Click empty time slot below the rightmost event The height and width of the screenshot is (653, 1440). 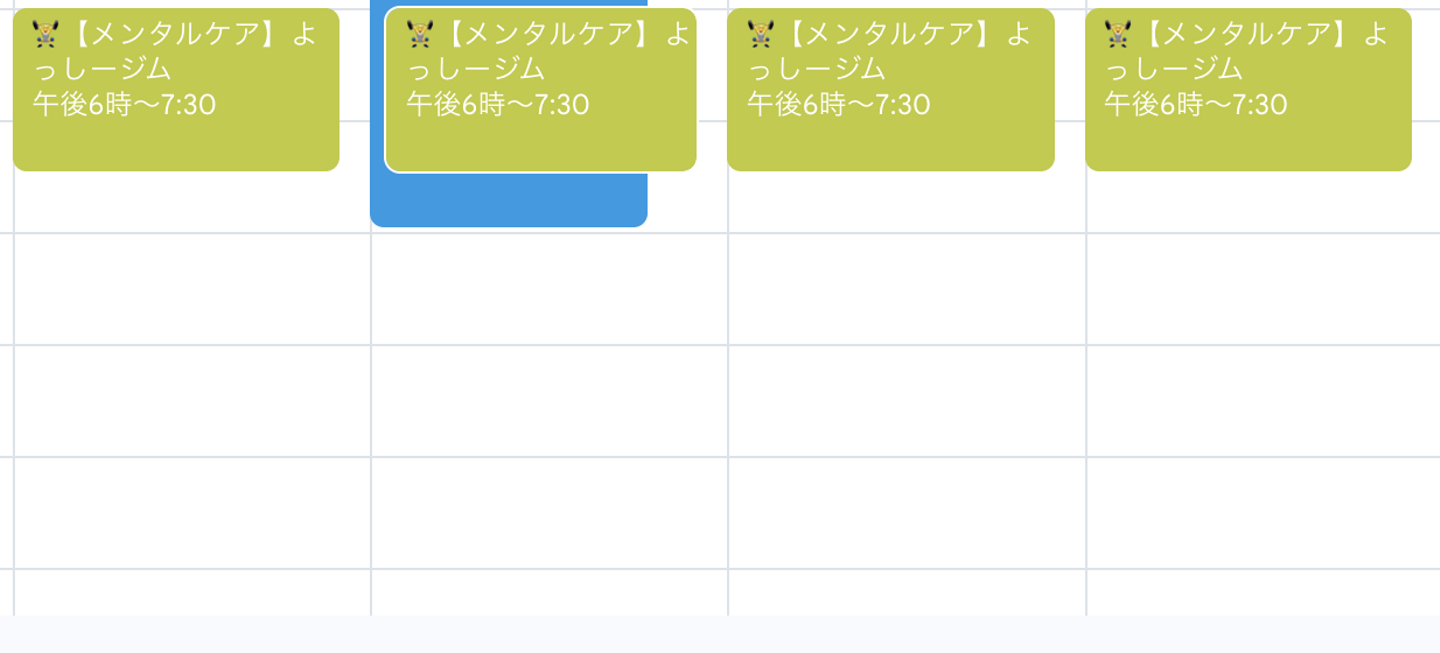click(1262, 290)
